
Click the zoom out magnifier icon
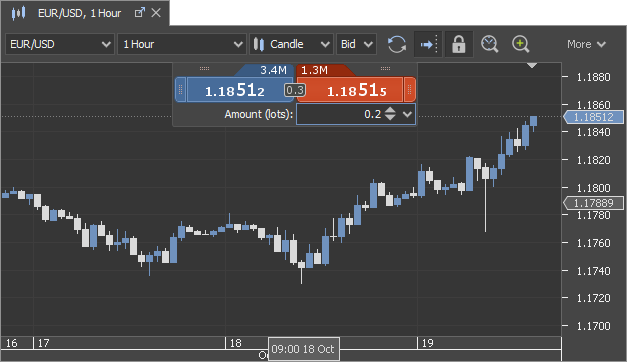click(489, 44)
